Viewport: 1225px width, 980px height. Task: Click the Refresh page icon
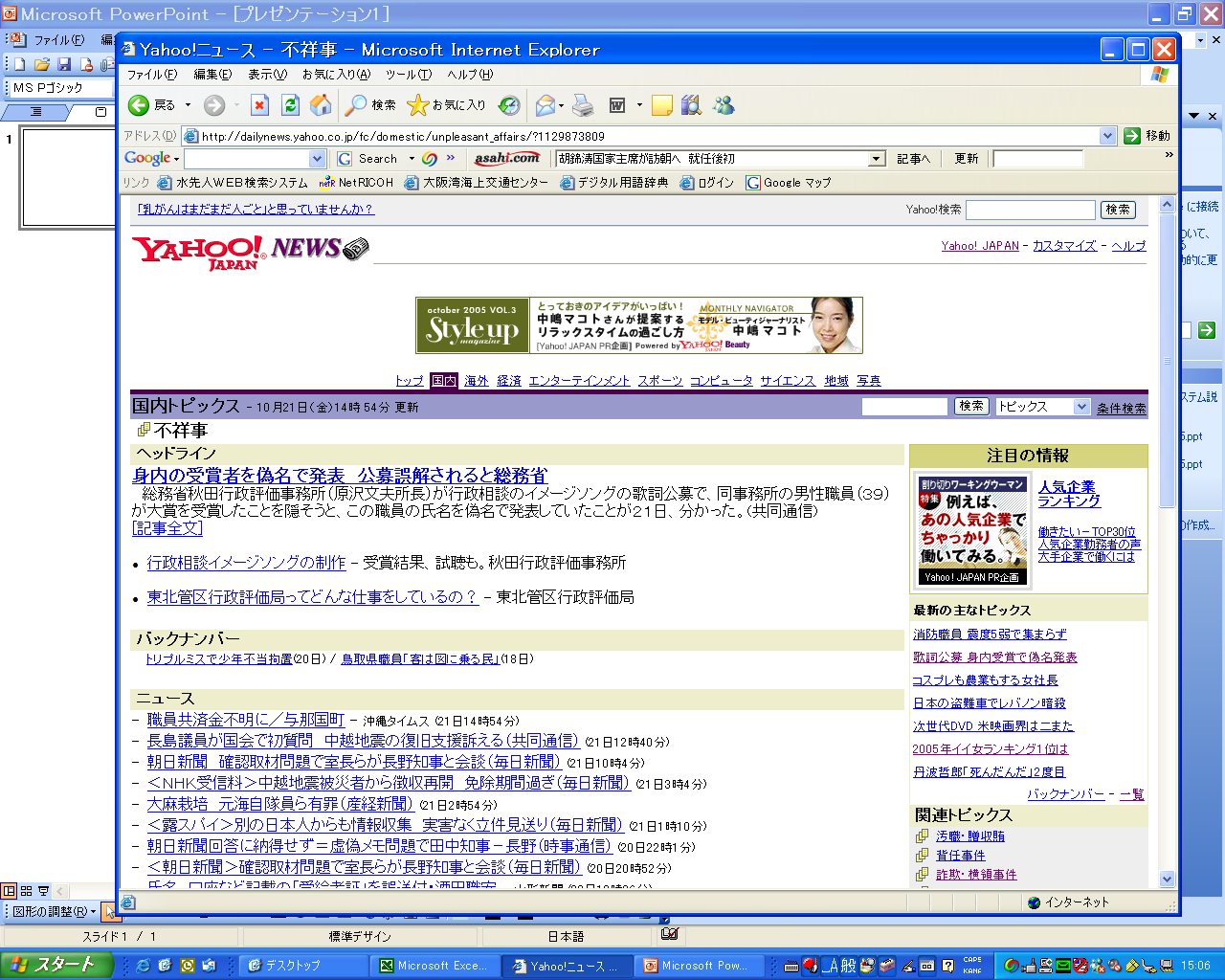pyautogui.click(x=290, y=105)
